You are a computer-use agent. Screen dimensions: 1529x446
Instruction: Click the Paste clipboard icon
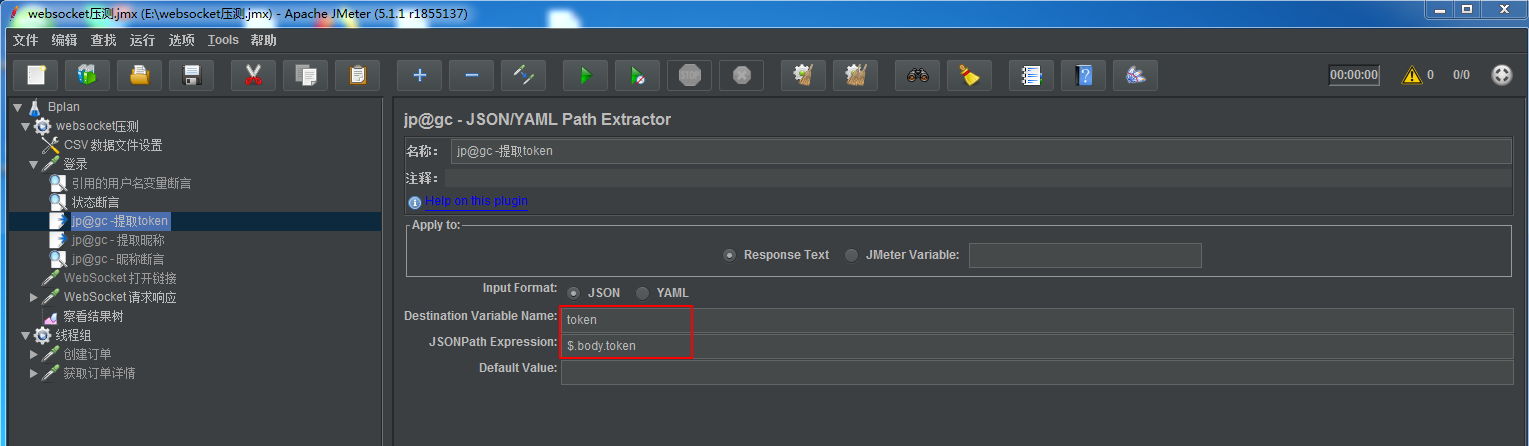(x=357, y=75)
